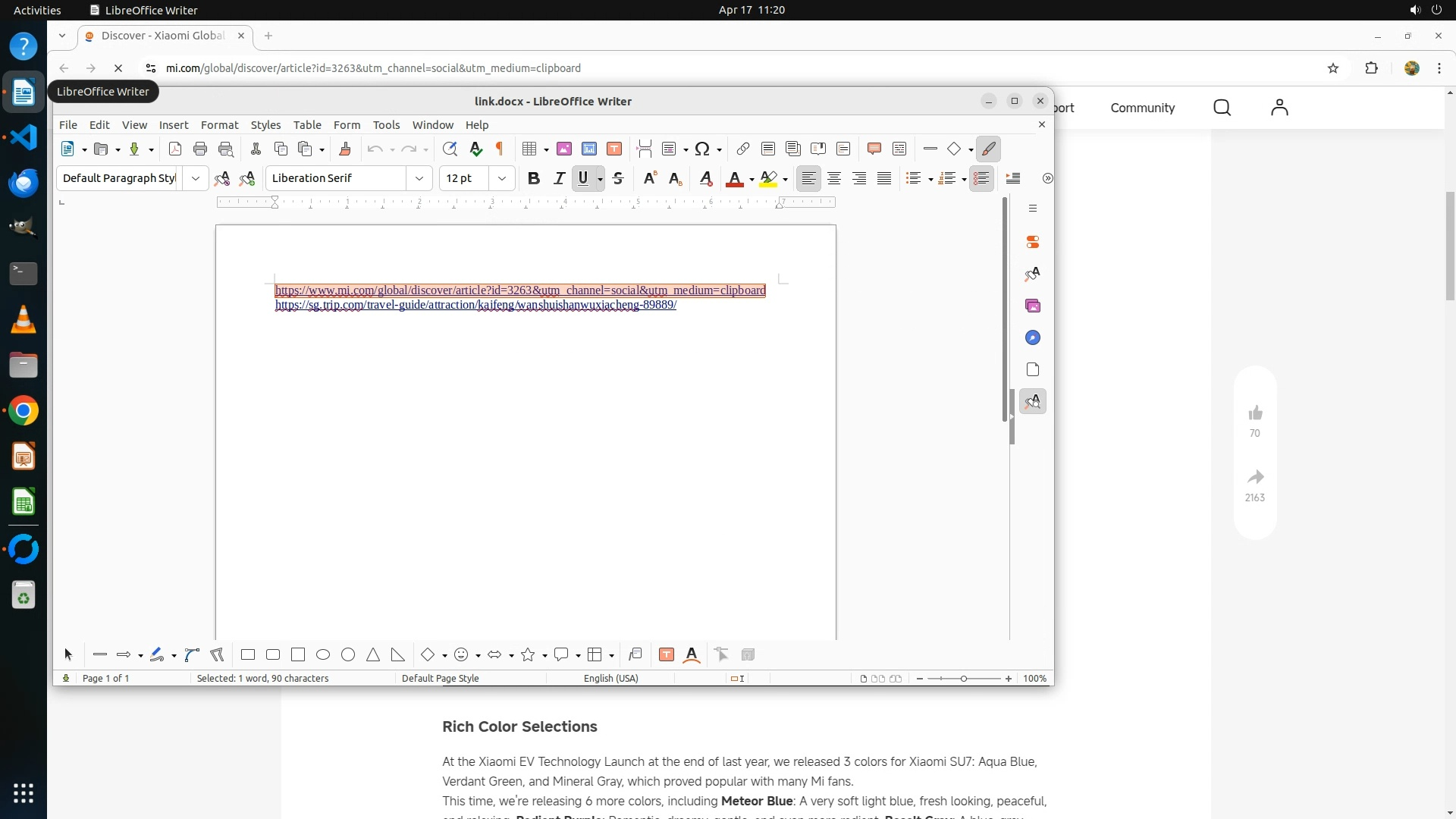The image size is (1456, 819).
Task: Toggle Italic formatting
Action: pyautogui.click(x=559, y=178)
